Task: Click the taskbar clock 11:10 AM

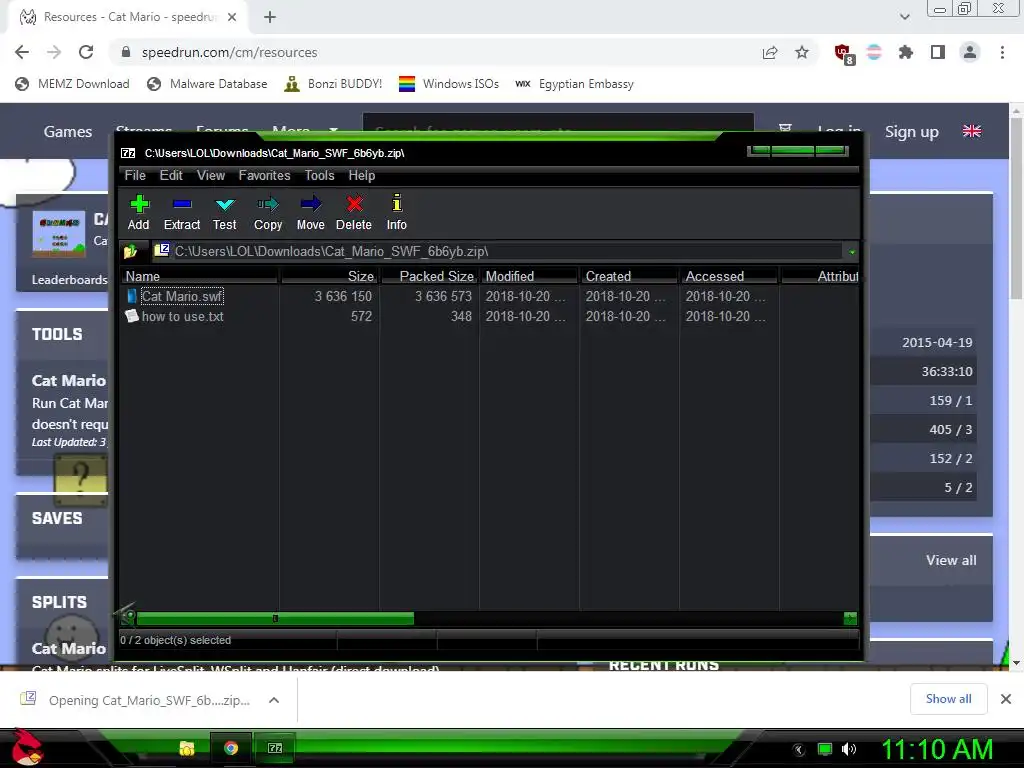Action: 937,749
